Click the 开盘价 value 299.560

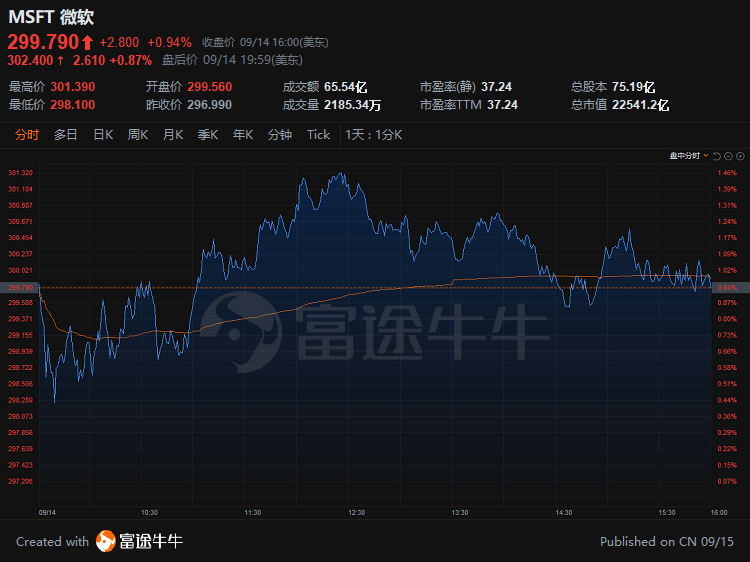[210, 87]
